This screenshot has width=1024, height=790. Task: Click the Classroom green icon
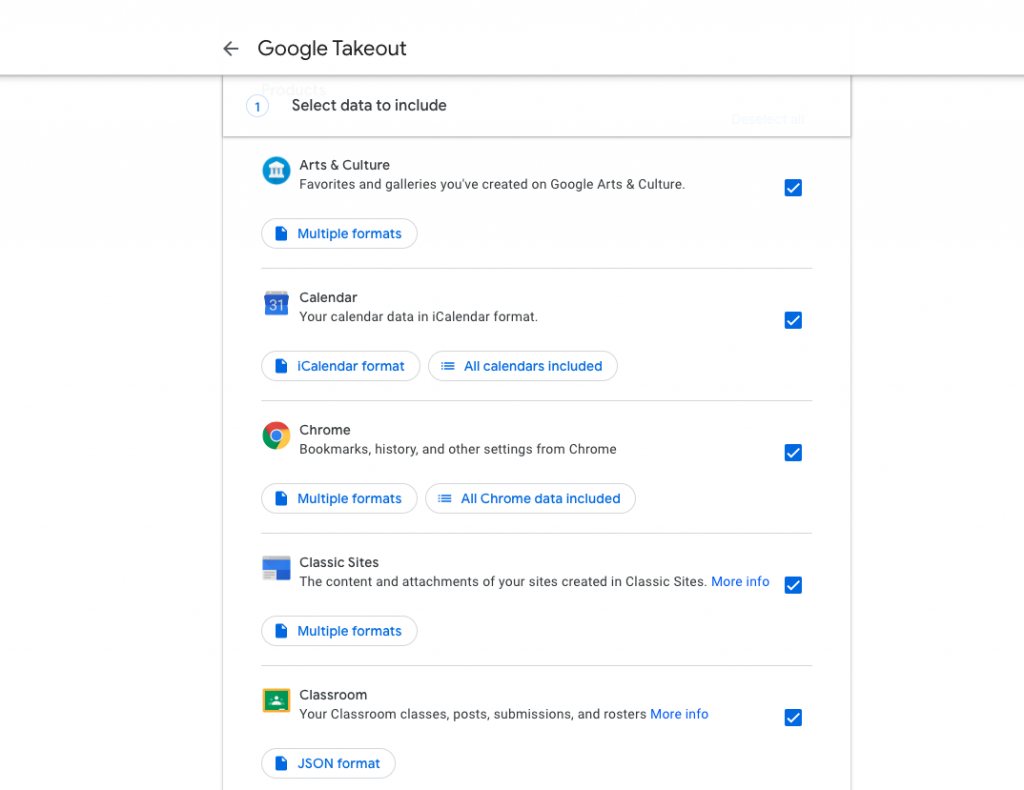coord(276,701)
